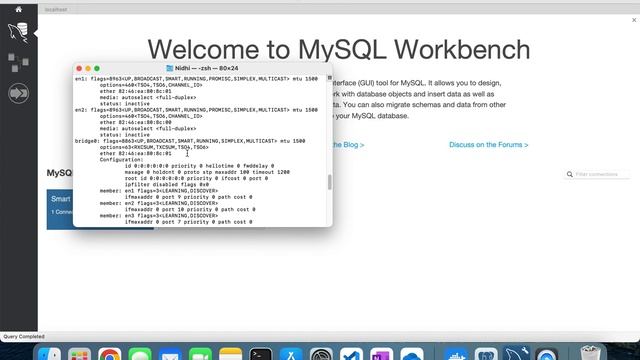Open Mail from the Dock
The image size is (640, 360).
pyautogui.click(x=170, y=354)
